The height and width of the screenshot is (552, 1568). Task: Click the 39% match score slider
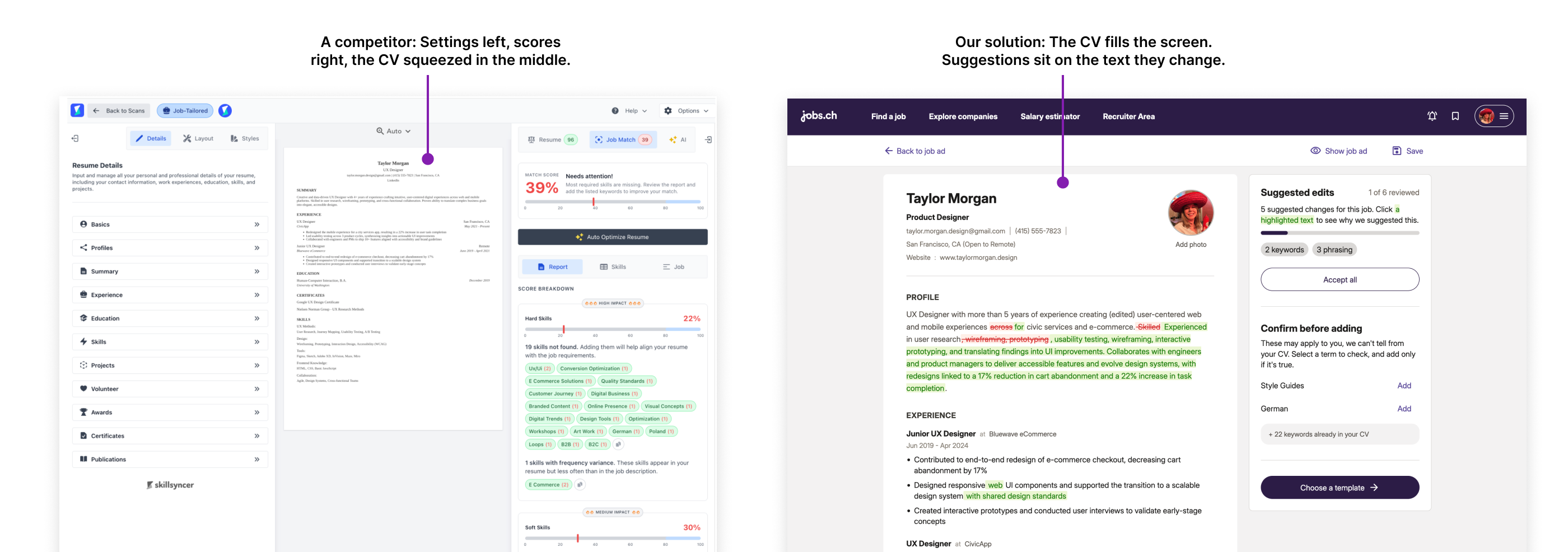pyautogui.click(x=612, y=202)
